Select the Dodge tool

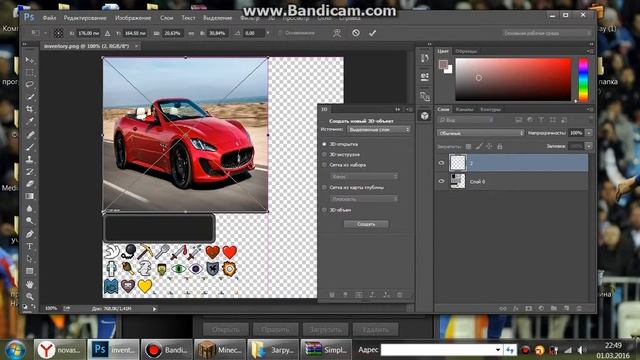[x=29, y=220]
